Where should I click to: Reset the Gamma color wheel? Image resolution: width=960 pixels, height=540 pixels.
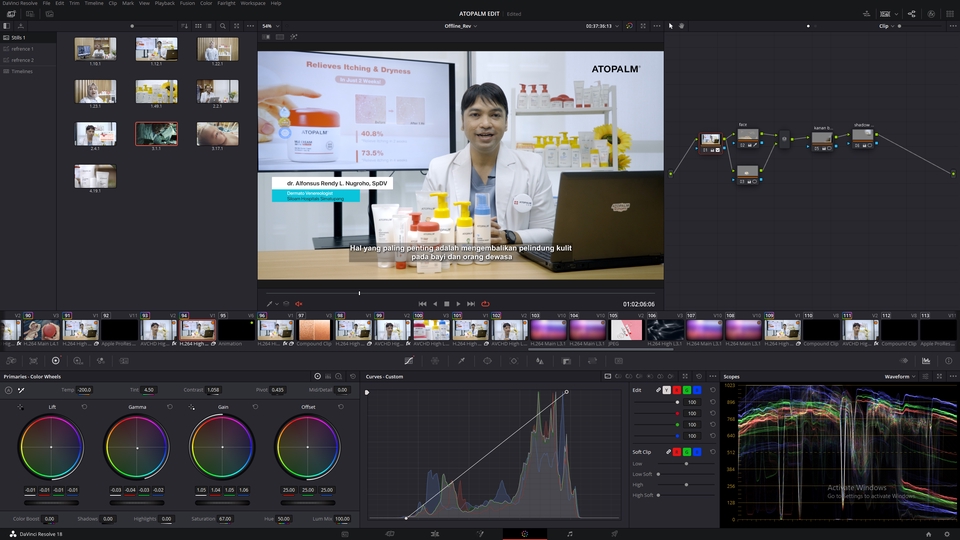(170, 407)
